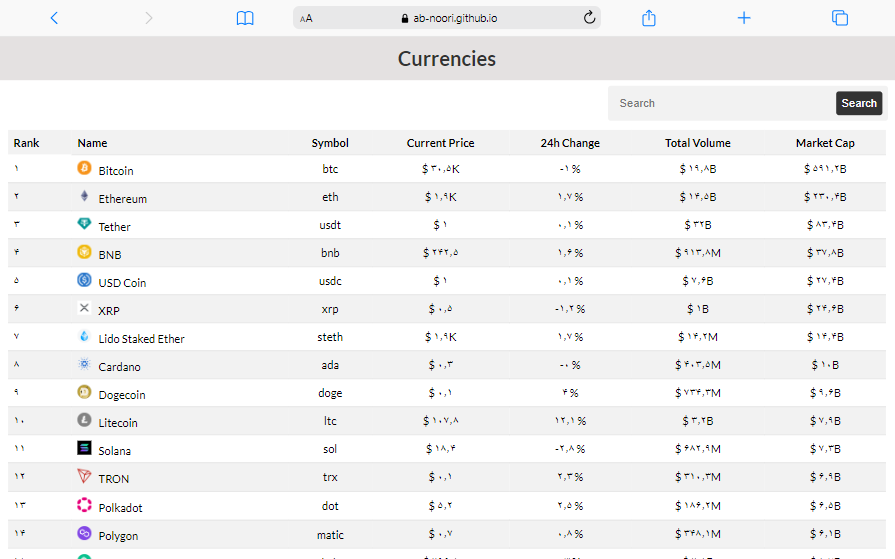Viewport: 895px width, 559px height.
Task: Click the usdt symbol cell
Action: pyautogui.click(x=330, y=224)
